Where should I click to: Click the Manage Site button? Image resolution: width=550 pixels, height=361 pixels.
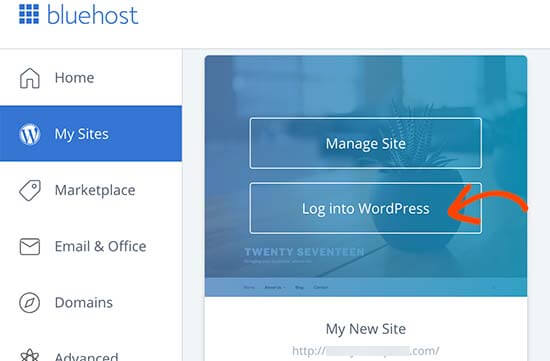tap(365, 143)
